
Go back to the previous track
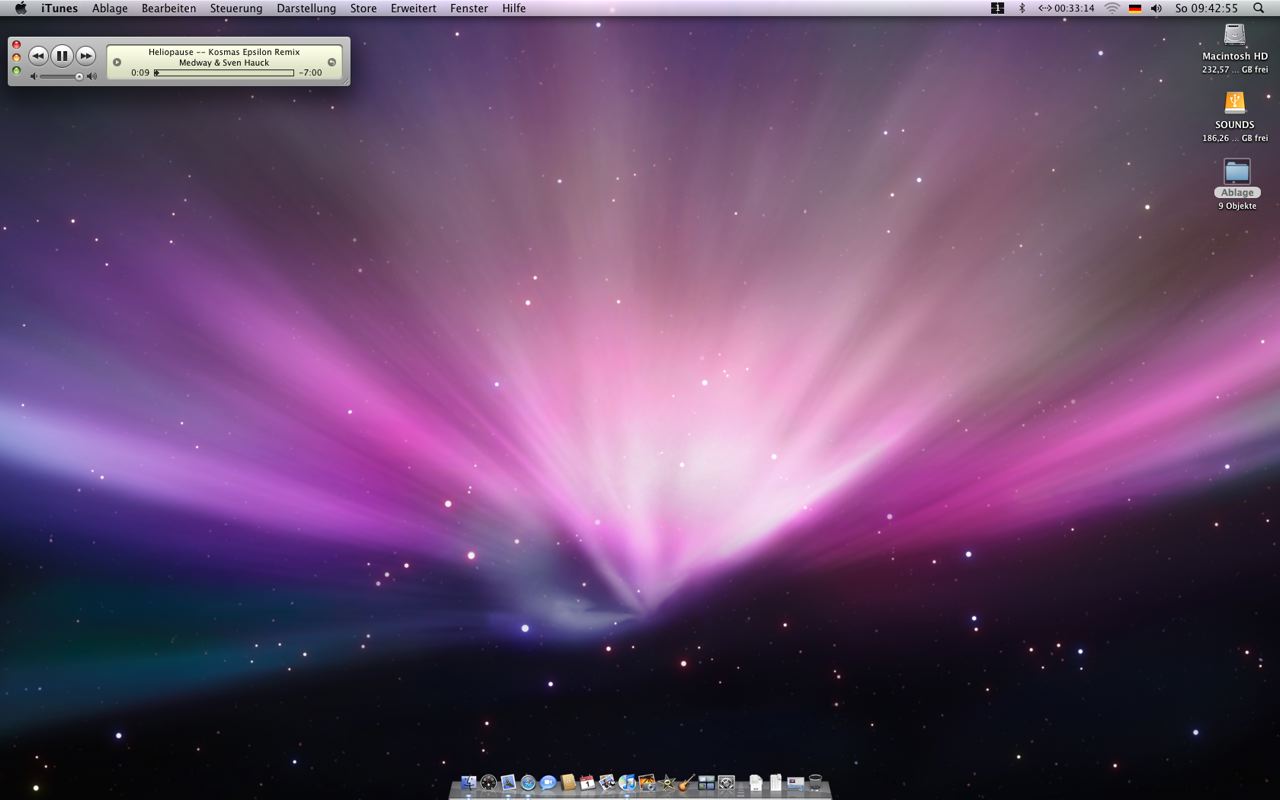(x=38, y=56)
